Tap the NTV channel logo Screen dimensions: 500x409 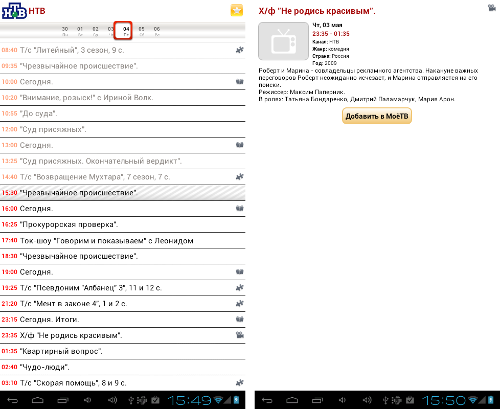tap(14, 11)
